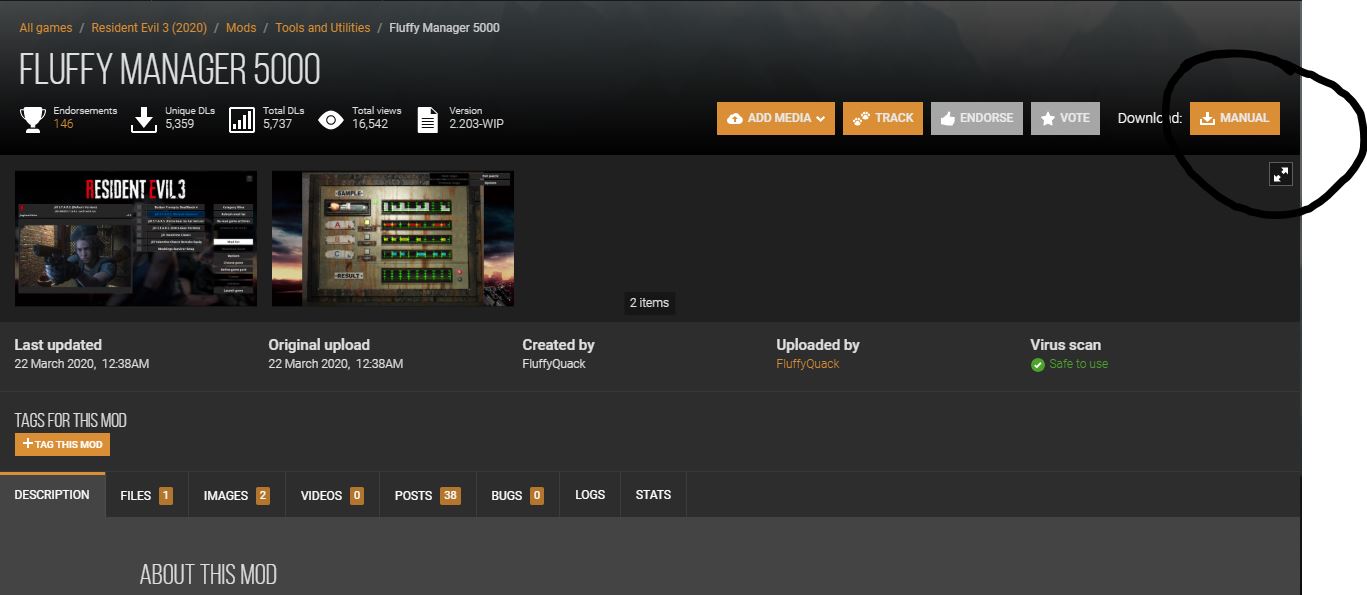Open the sample puzzle screenshot thumbnail

(x=393, y=238)
